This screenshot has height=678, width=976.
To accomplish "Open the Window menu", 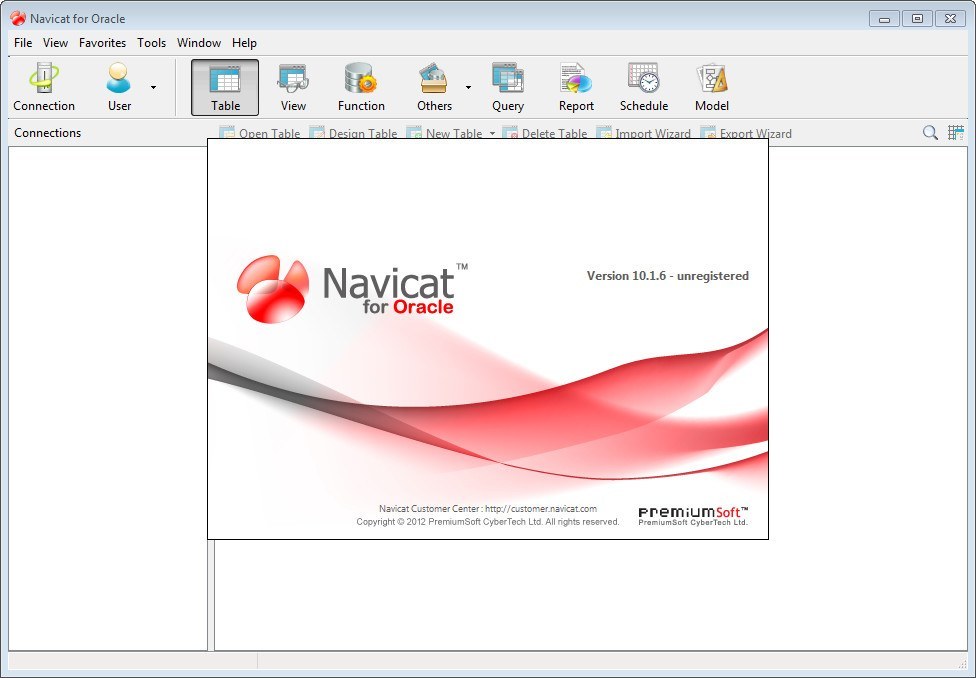I will point(199,43).
